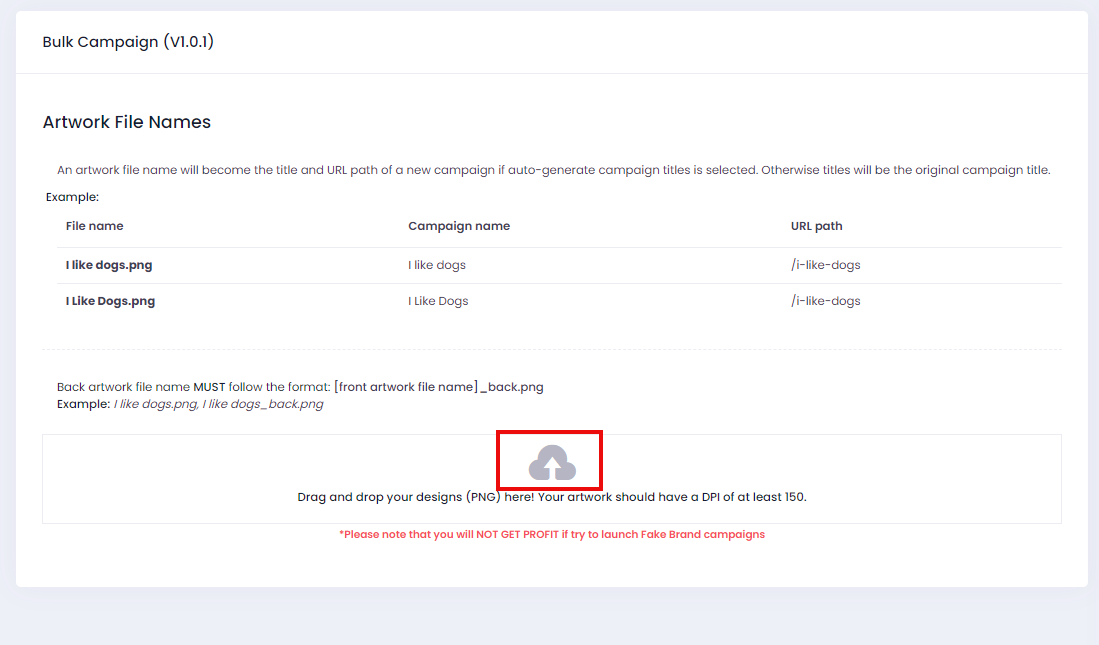Click the drag and drop designs text
1099x645 pixels.
[552, 497]
